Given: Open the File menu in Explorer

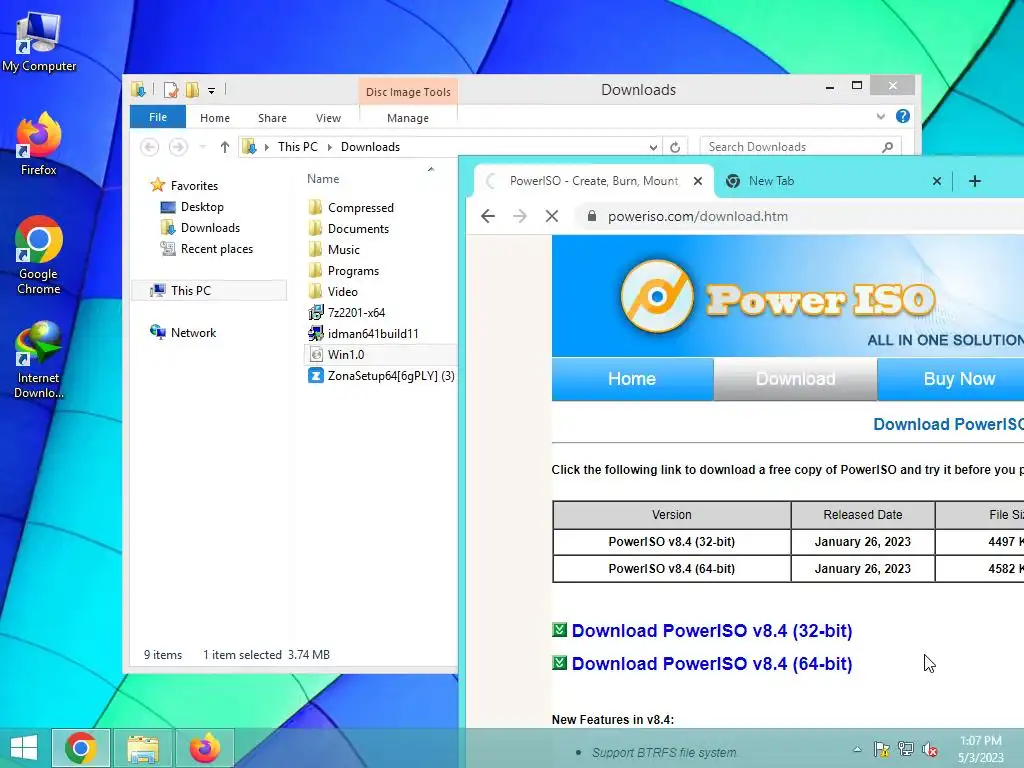Looking at the screenshot, I should [x=158, y=117].
